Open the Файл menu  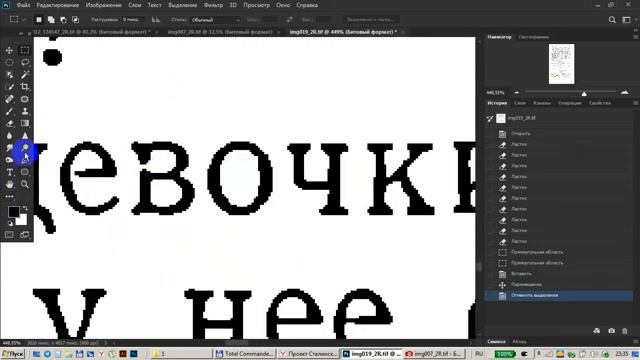(23, 5)
